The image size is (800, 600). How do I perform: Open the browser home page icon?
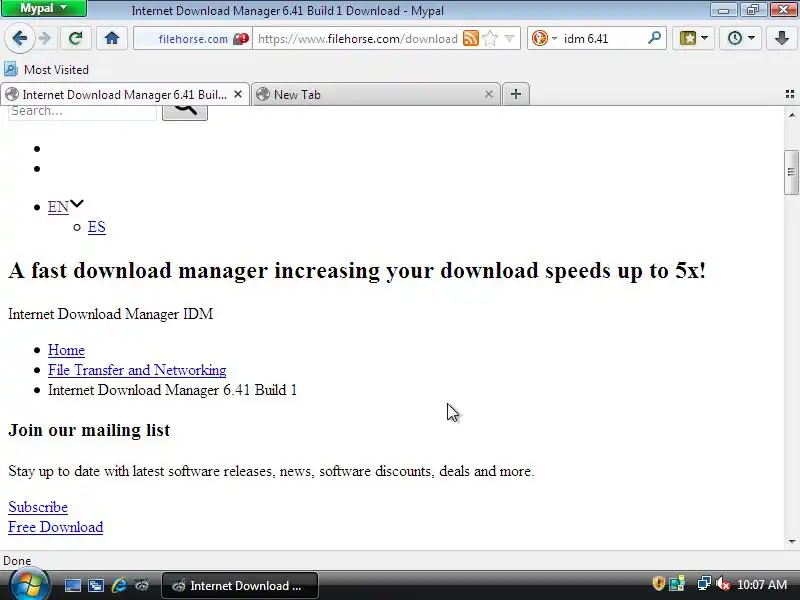pyautogui.click(x=112, y=38)
